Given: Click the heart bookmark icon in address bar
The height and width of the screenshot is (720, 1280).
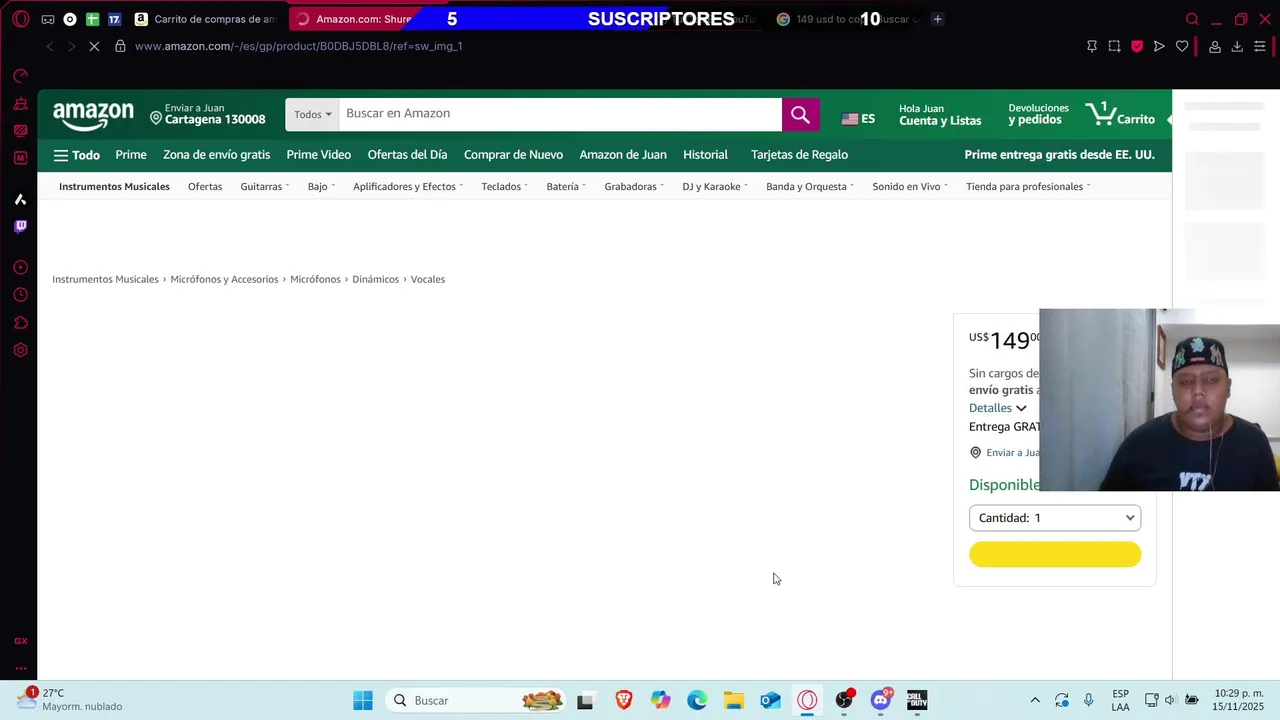Looking at the screenshot, I should click(1182, 46).
